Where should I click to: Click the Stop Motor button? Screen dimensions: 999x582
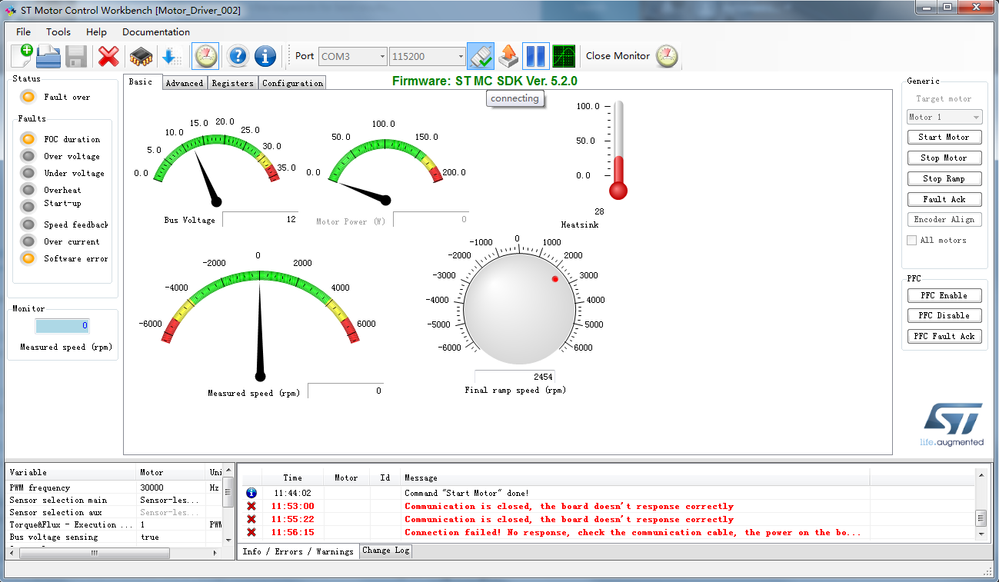[944, 158]
